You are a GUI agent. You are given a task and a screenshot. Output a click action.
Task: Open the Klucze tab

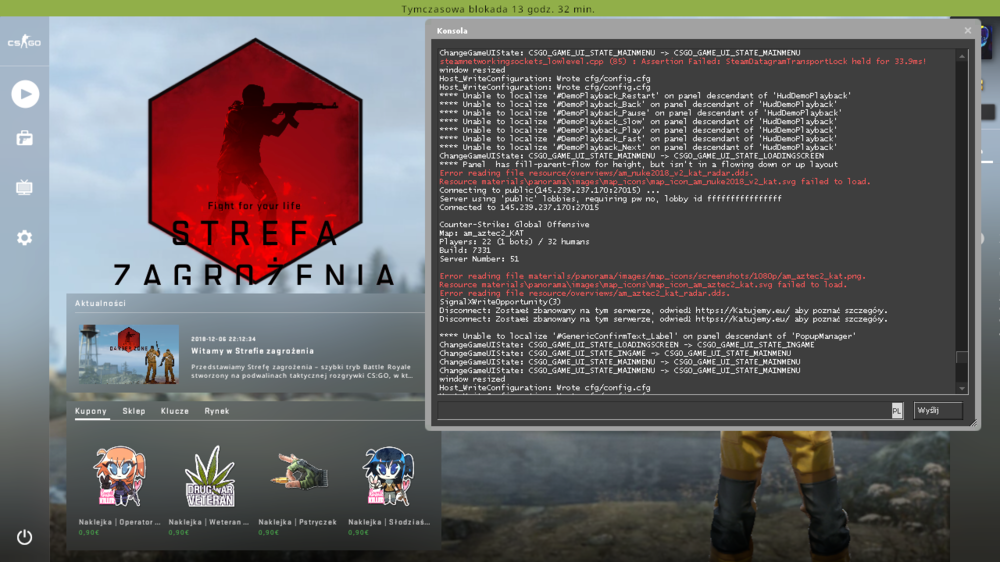click(175, 411)
